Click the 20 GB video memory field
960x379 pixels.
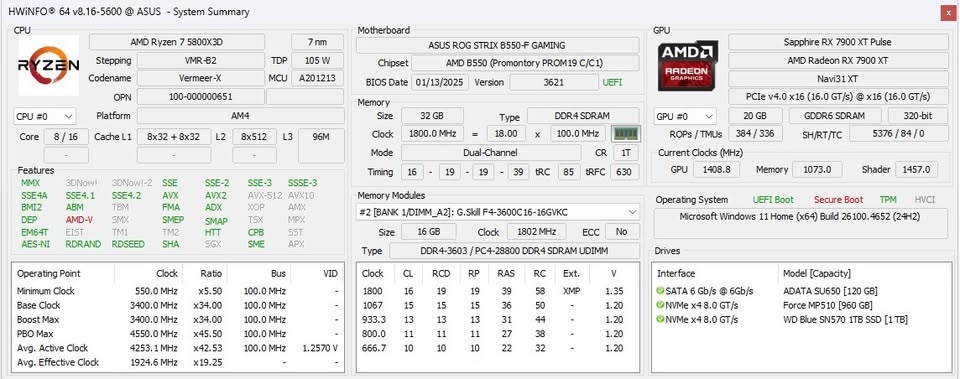point(756,116)
